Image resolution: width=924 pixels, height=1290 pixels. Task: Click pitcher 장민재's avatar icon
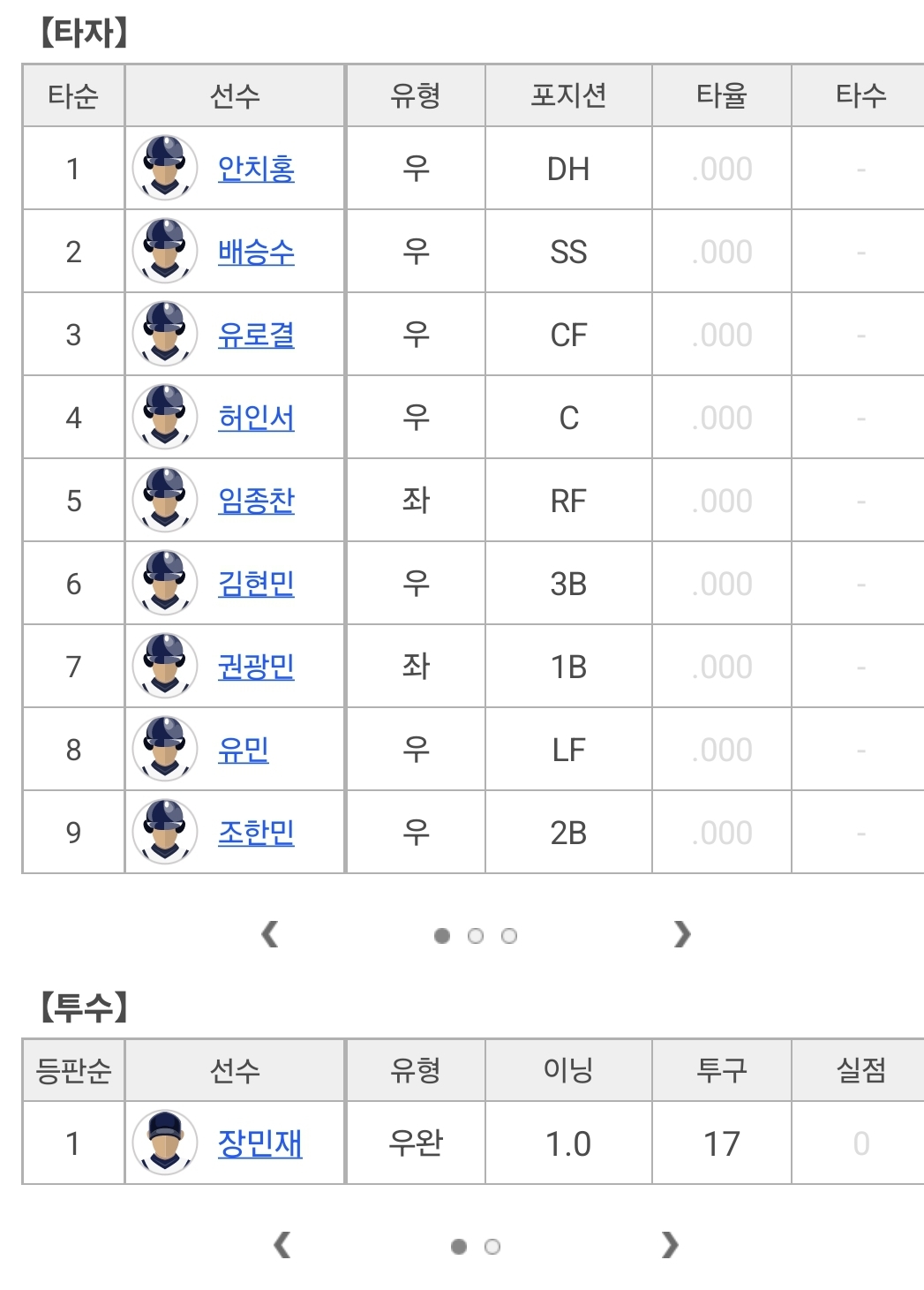coord(164,1143)
